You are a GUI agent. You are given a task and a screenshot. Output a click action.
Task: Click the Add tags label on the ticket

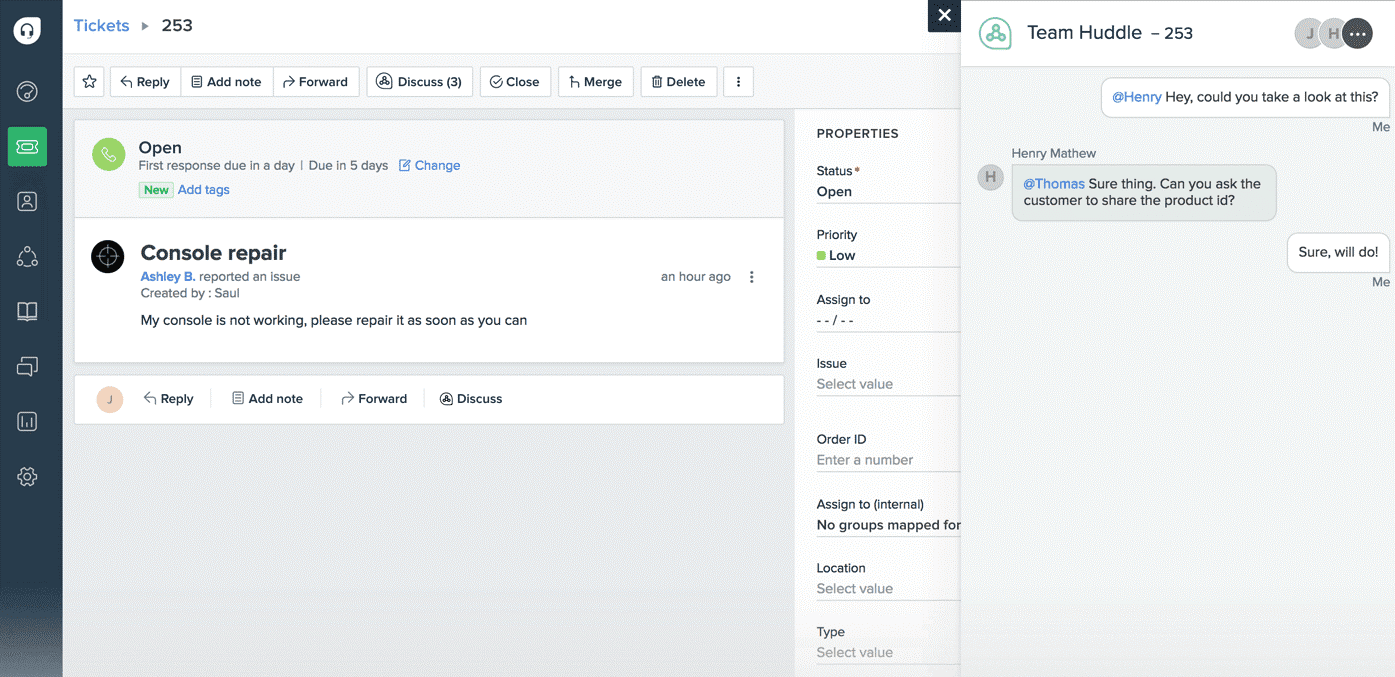203,189
